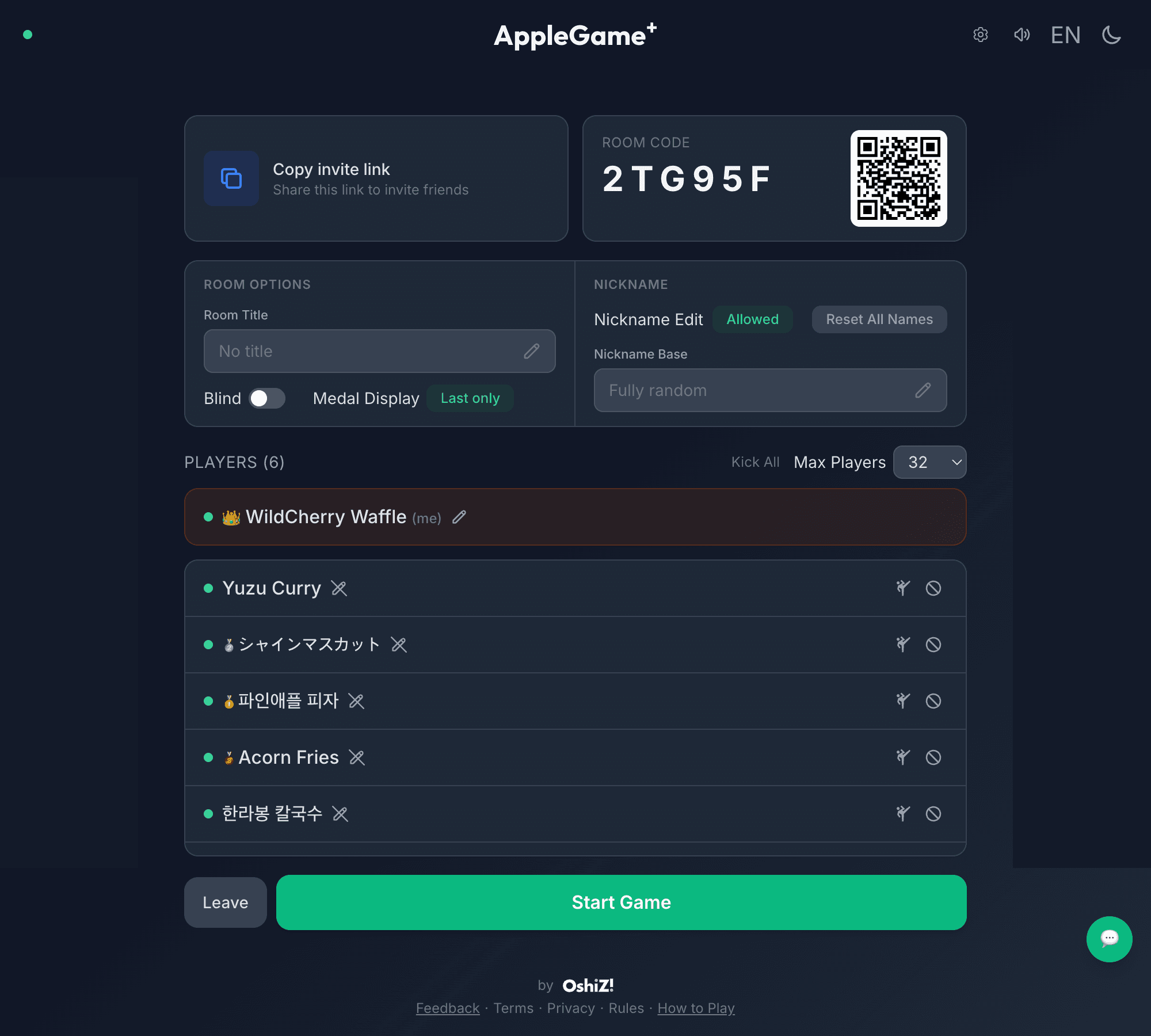Click Reset All Names button
The width and height of the screenshot is (1151, 1036).
tap(879, 319)
